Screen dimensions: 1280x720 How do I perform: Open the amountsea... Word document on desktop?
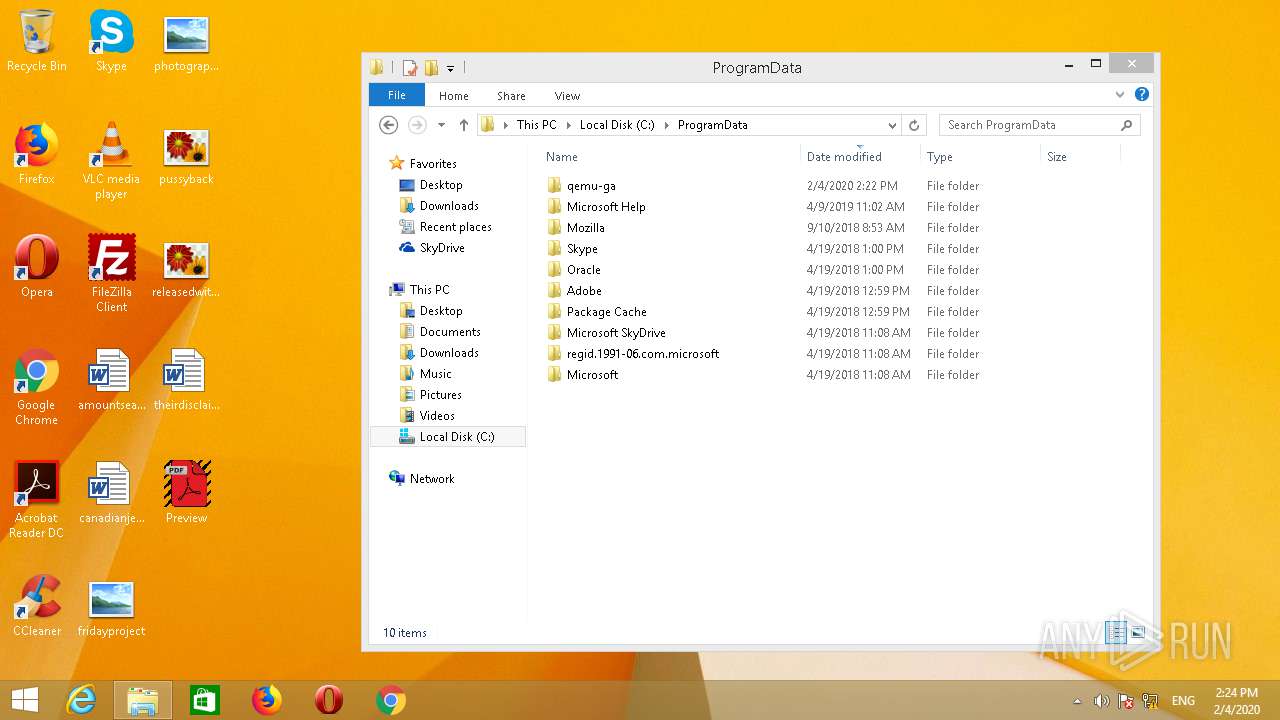[111, 379]
